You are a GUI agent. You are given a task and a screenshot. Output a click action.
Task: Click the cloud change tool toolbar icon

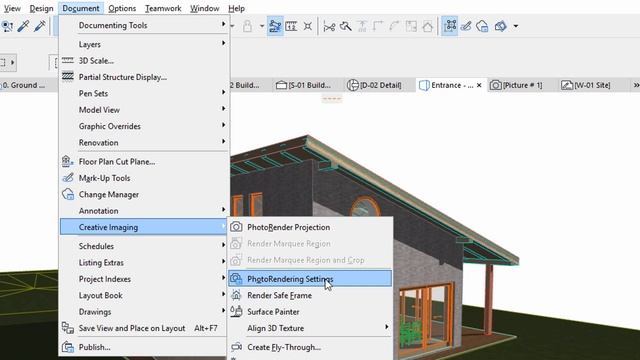(x=482, y=27)
